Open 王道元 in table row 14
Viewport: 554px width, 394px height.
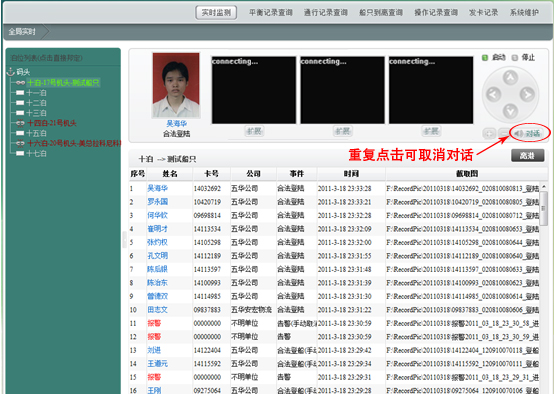tap(158, 363)
